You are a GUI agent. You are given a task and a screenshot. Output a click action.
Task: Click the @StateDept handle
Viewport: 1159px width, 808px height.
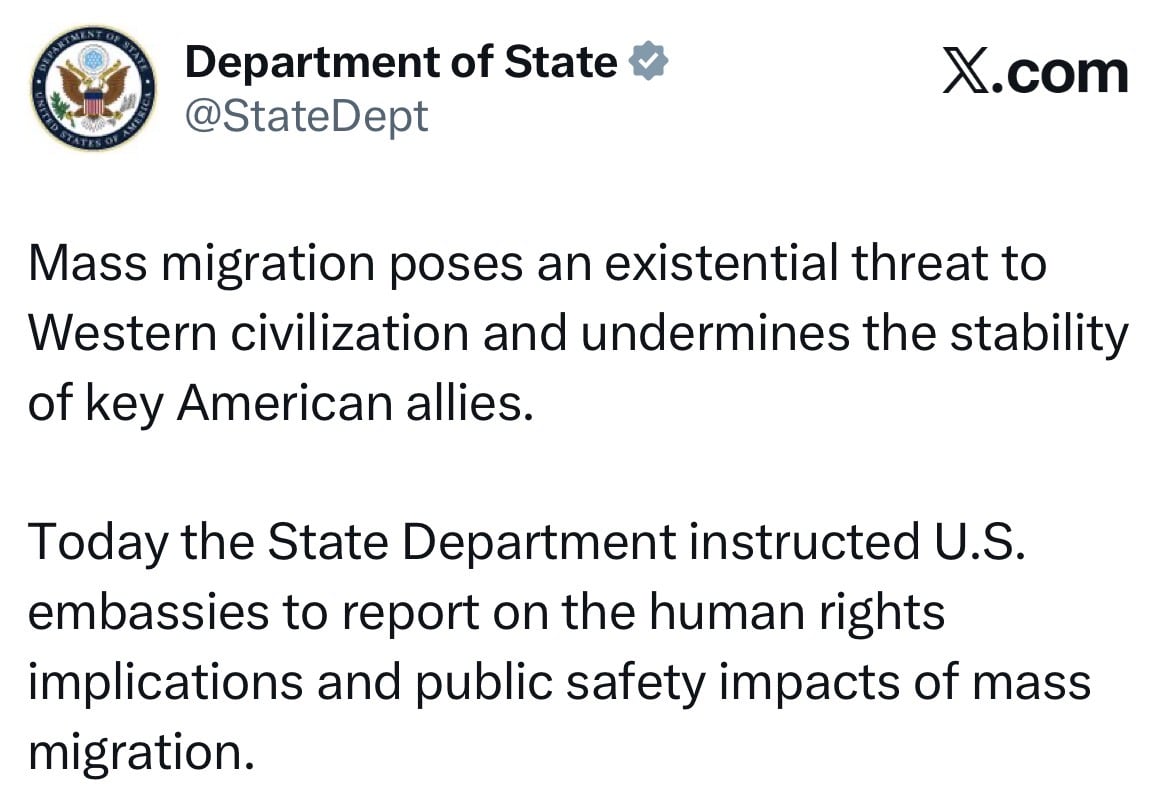click(x=306, y=116)
